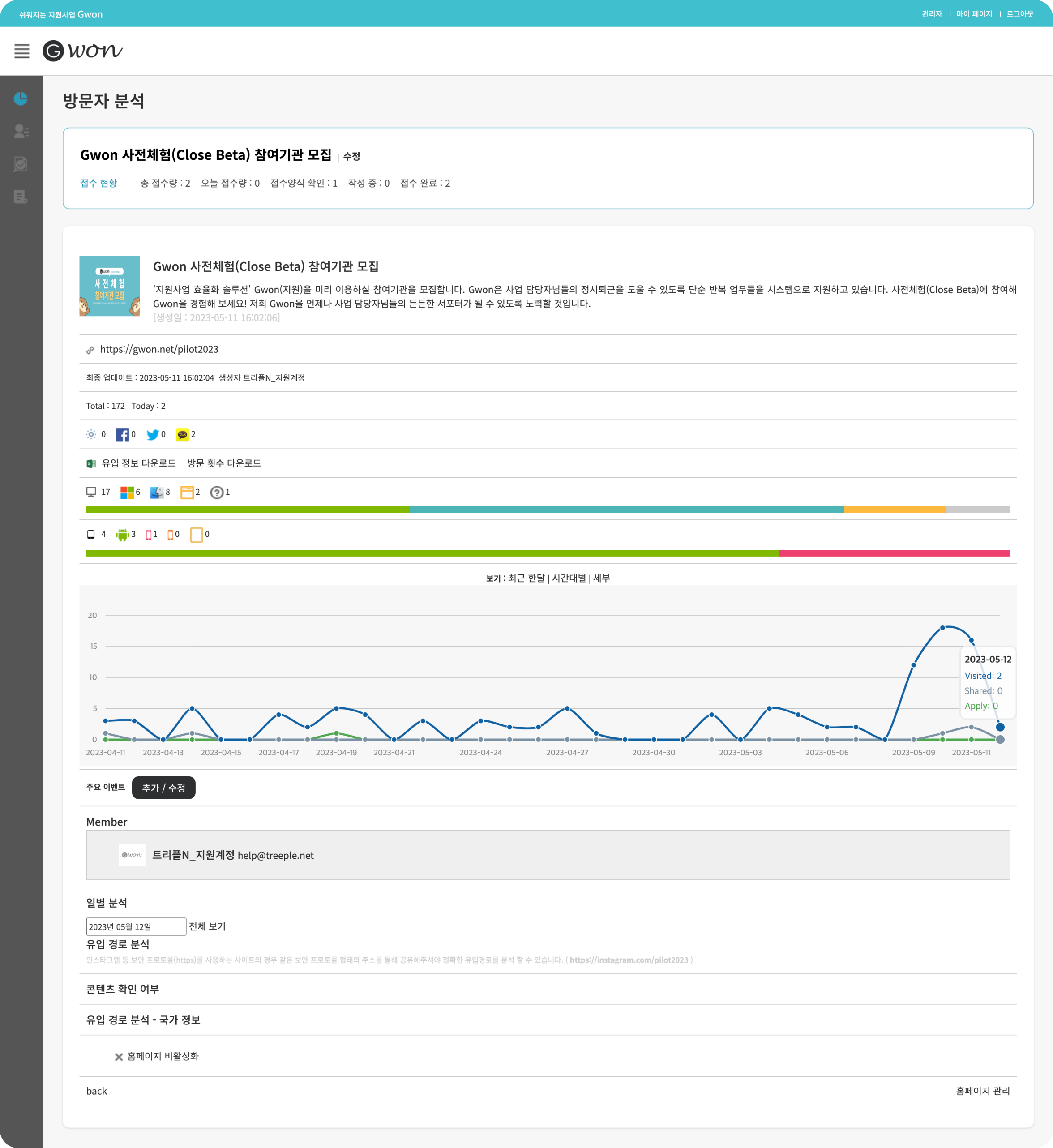The image size is (1053, 1148).
Task: Click the 유입 경로 분석 - 국가 정보 heading
Action: click(x=143, y=1020)
